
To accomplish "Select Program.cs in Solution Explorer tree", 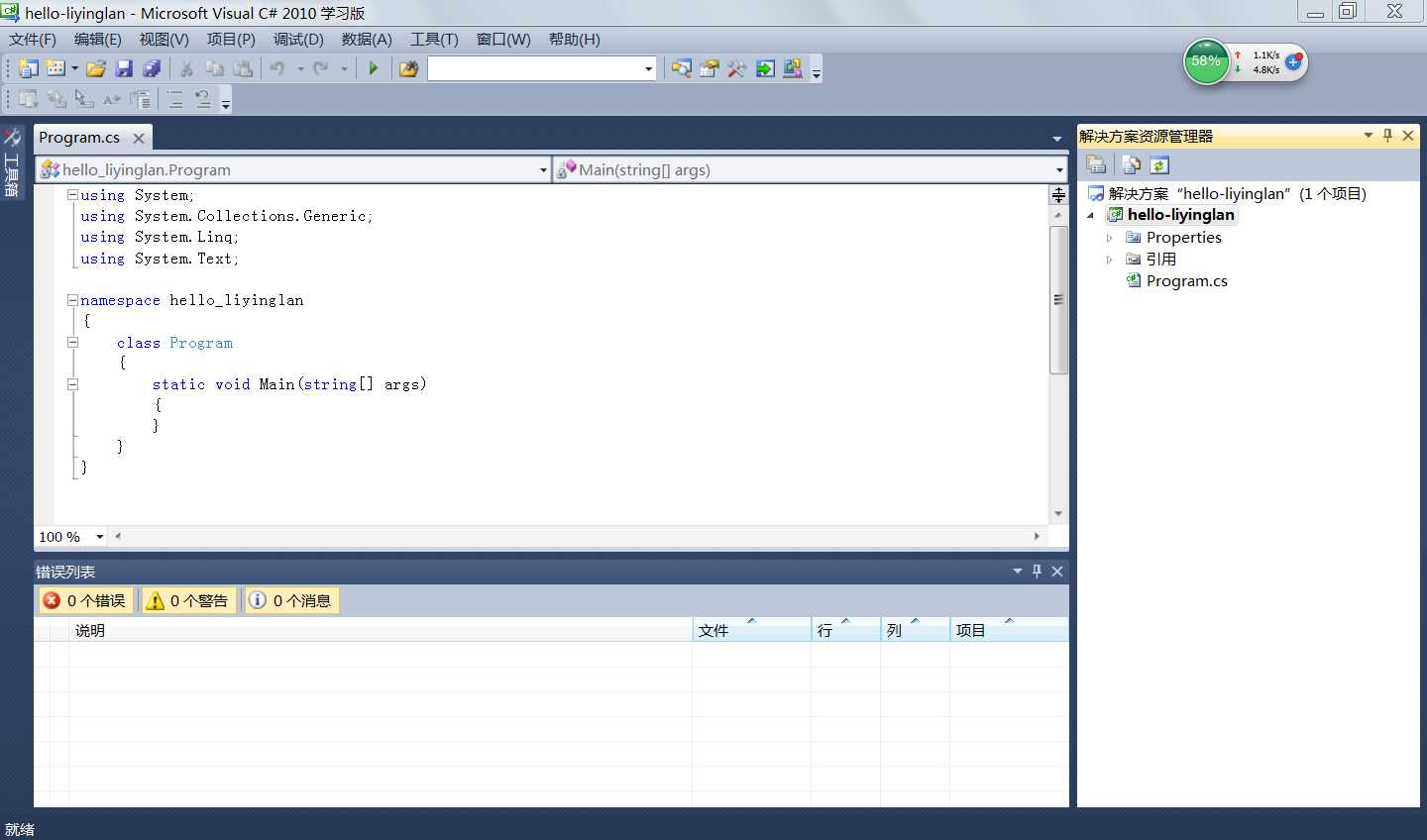I will tap(1186, 281).
